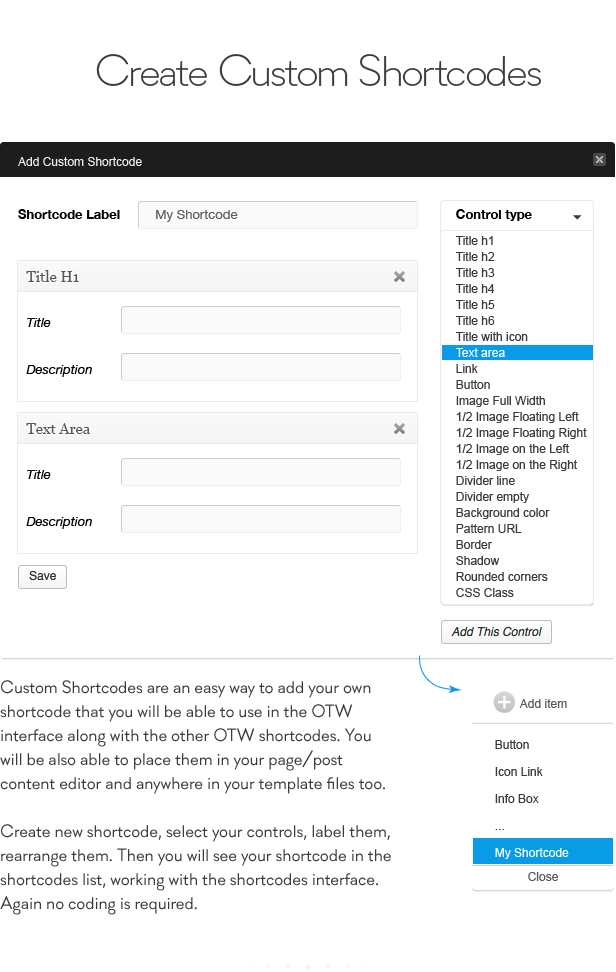The height and width of the screenshot is (972, 616).
Task: Click Add This Control button
Action: 496,632
